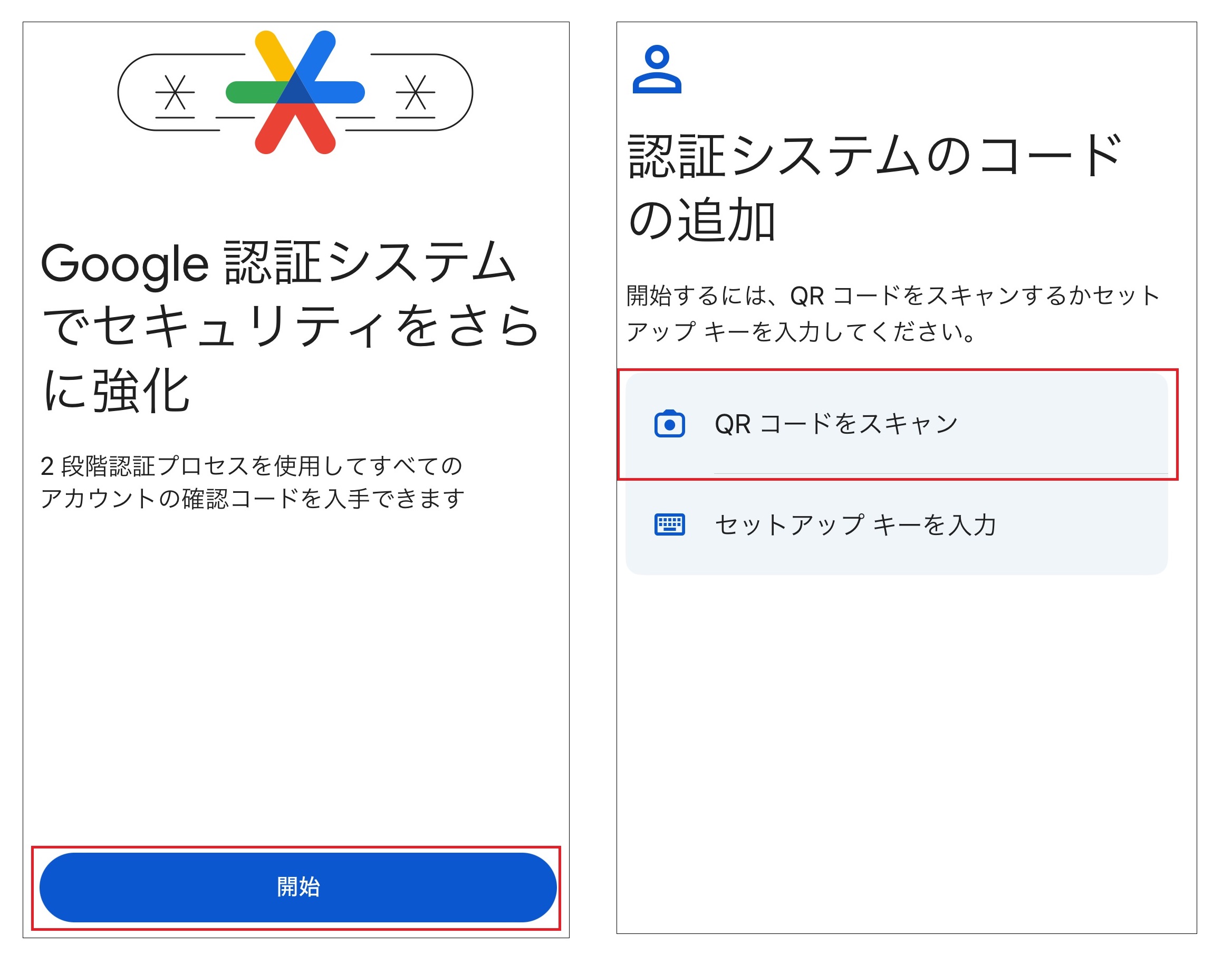Click the divider line under QR scan option
Image resolution: width=1232 pixels, height=954 pixels.
pos(941,473)
